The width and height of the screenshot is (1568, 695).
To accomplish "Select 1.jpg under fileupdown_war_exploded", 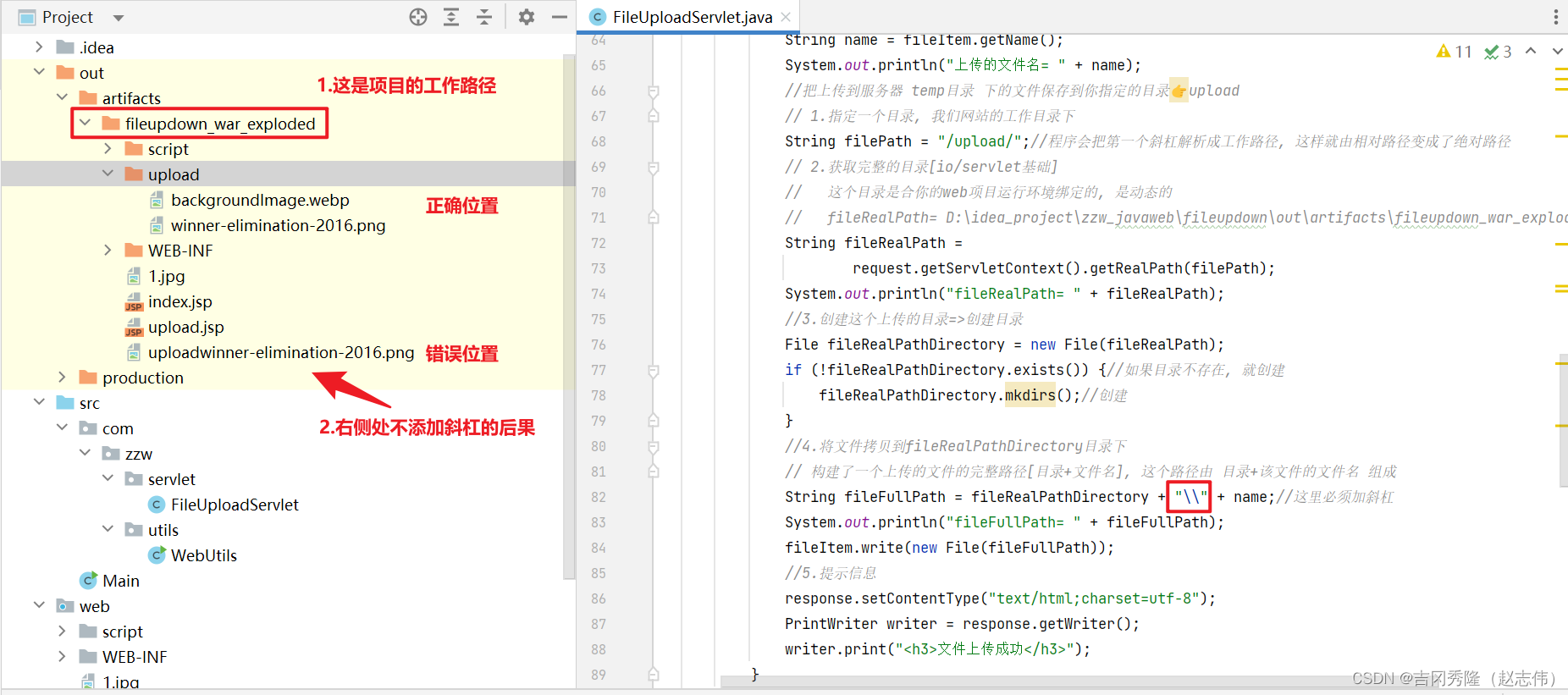I will (x=167, y=276).
